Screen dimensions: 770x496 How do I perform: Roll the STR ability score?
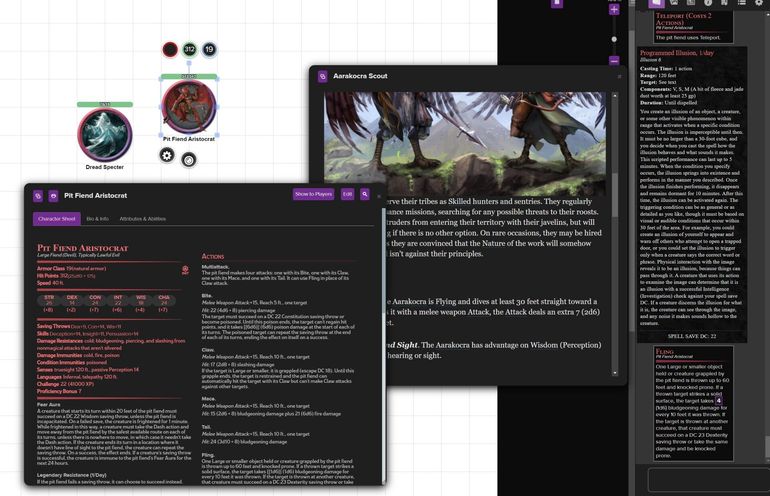(x=49, y=303)
